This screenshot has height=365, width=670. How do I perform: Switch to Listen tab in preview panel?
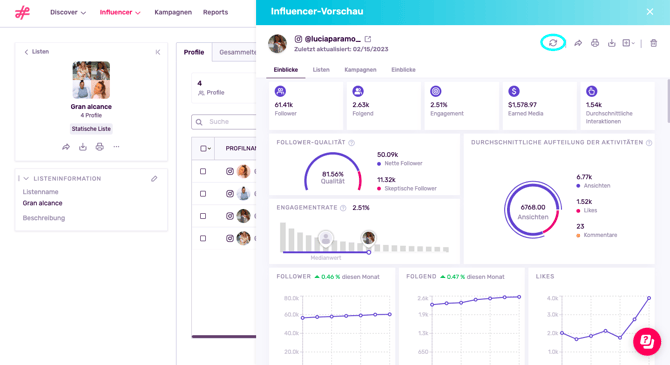click(321, 70)
